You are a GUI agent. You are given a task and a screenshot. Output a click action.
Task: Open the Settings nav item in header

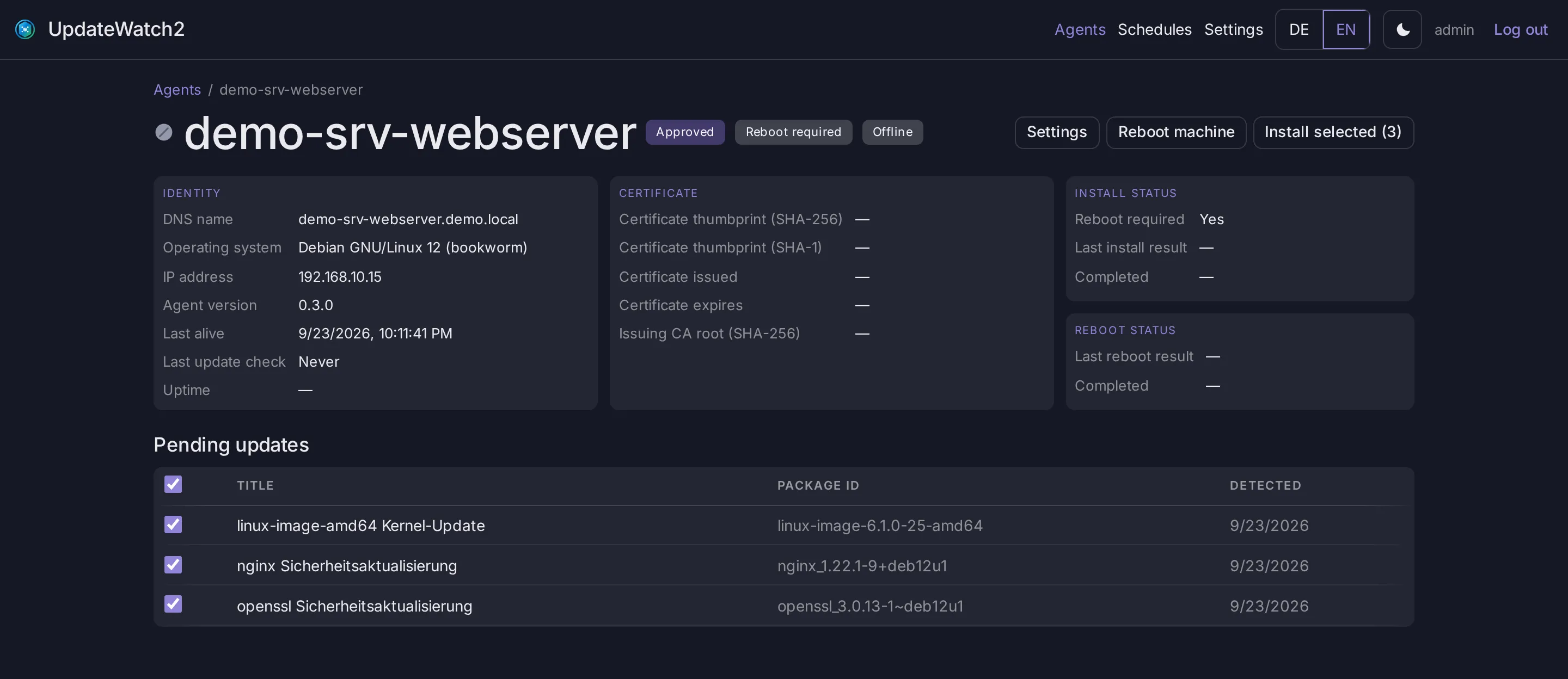1233,29
